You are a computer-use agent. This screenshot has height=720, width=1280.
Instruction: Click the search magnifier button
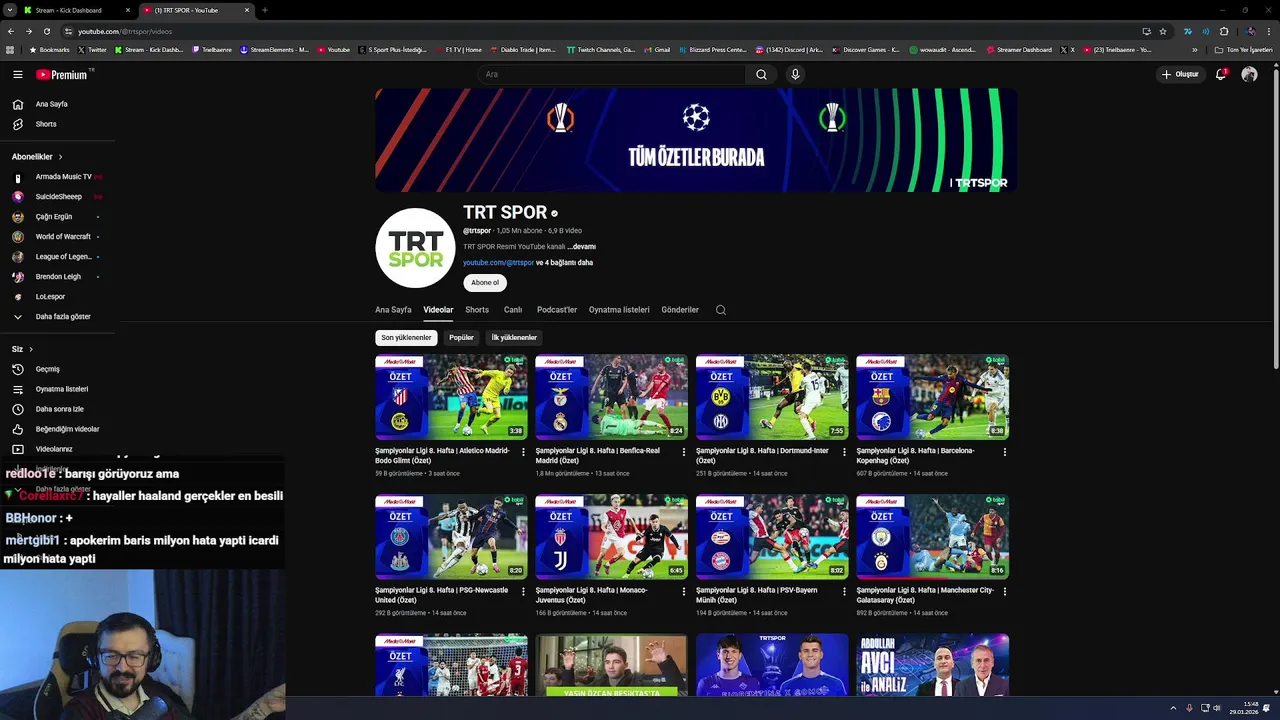coord(761,74)
